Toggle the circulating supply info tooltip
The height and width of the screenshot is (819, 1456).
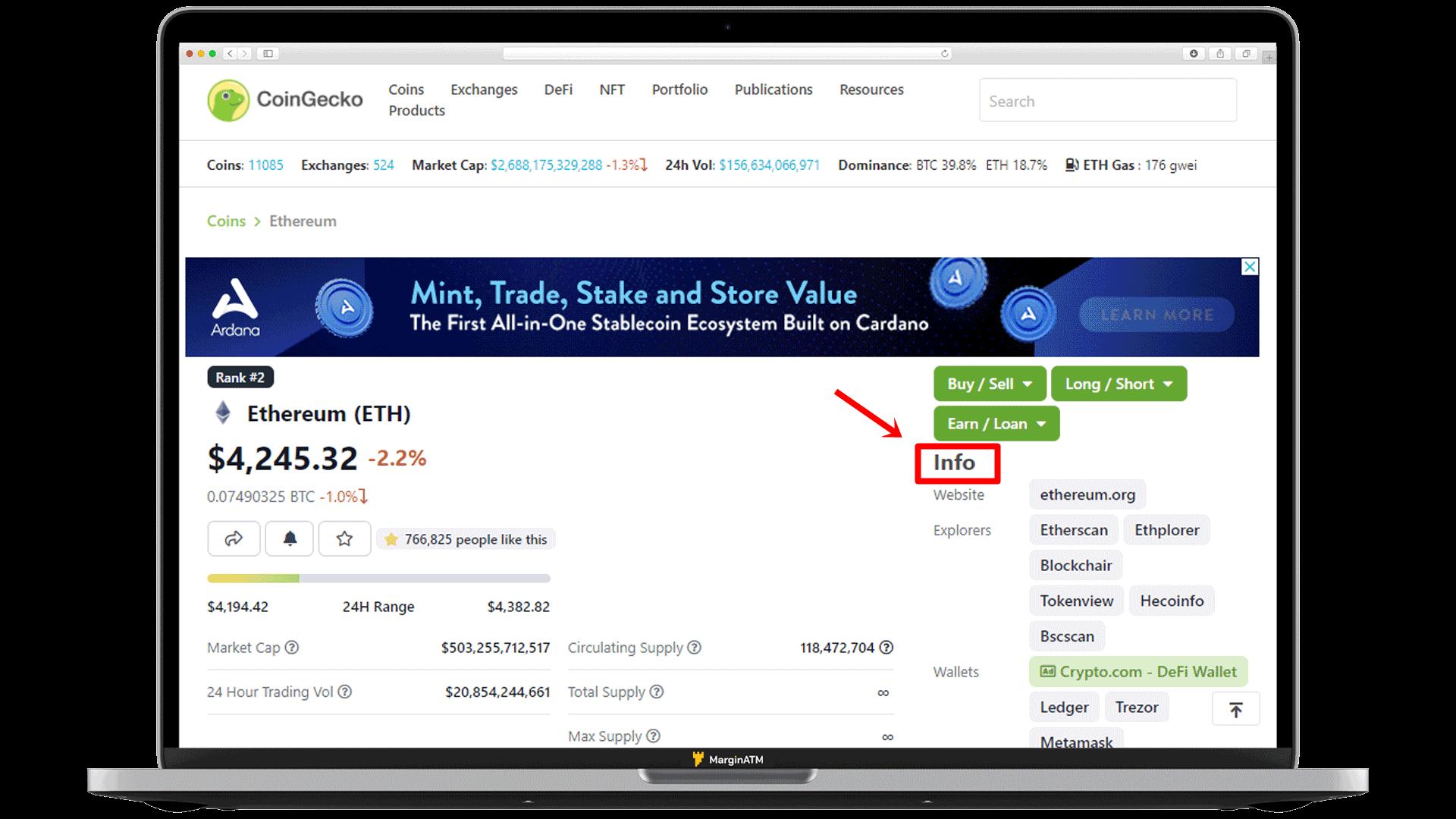(x=697, y=647)
